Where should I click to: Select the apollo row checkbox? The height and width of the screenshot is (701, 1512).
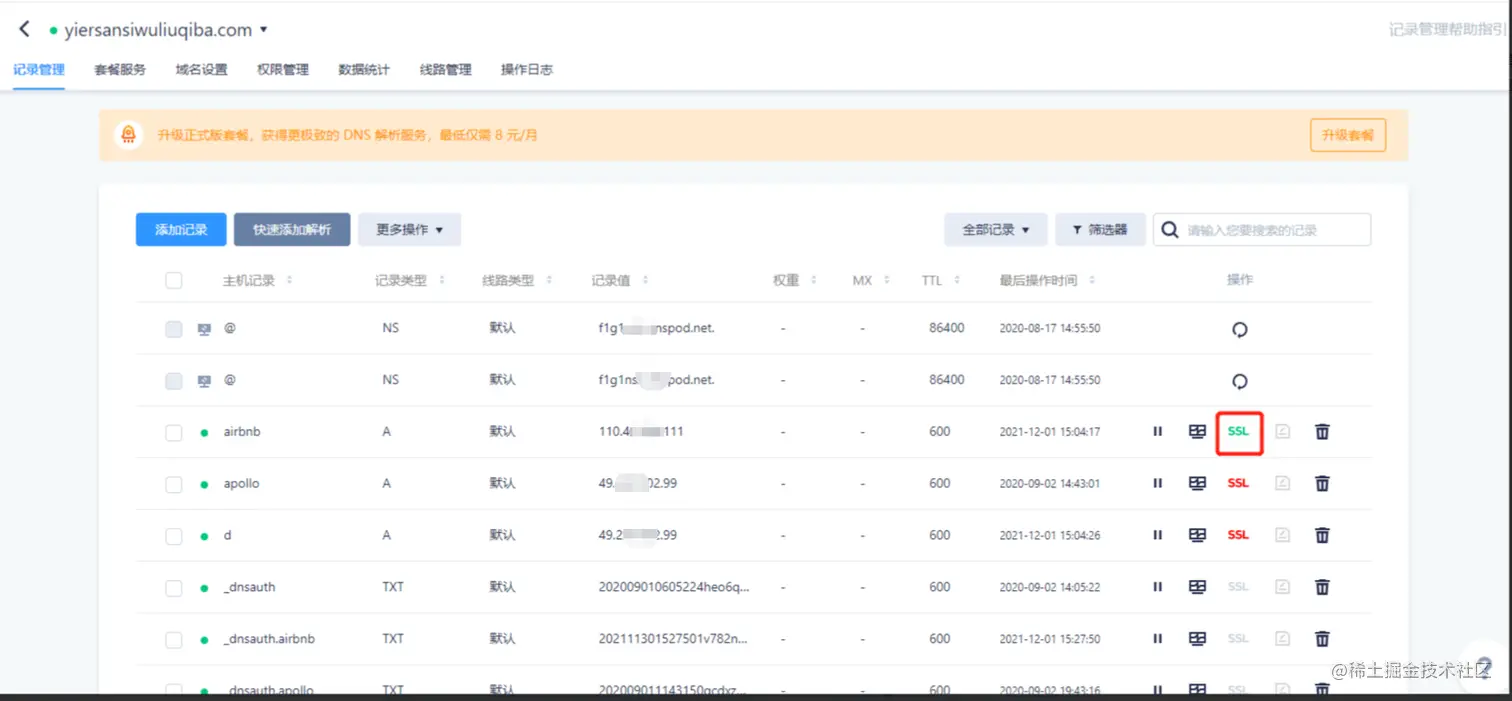pos(174,484)
